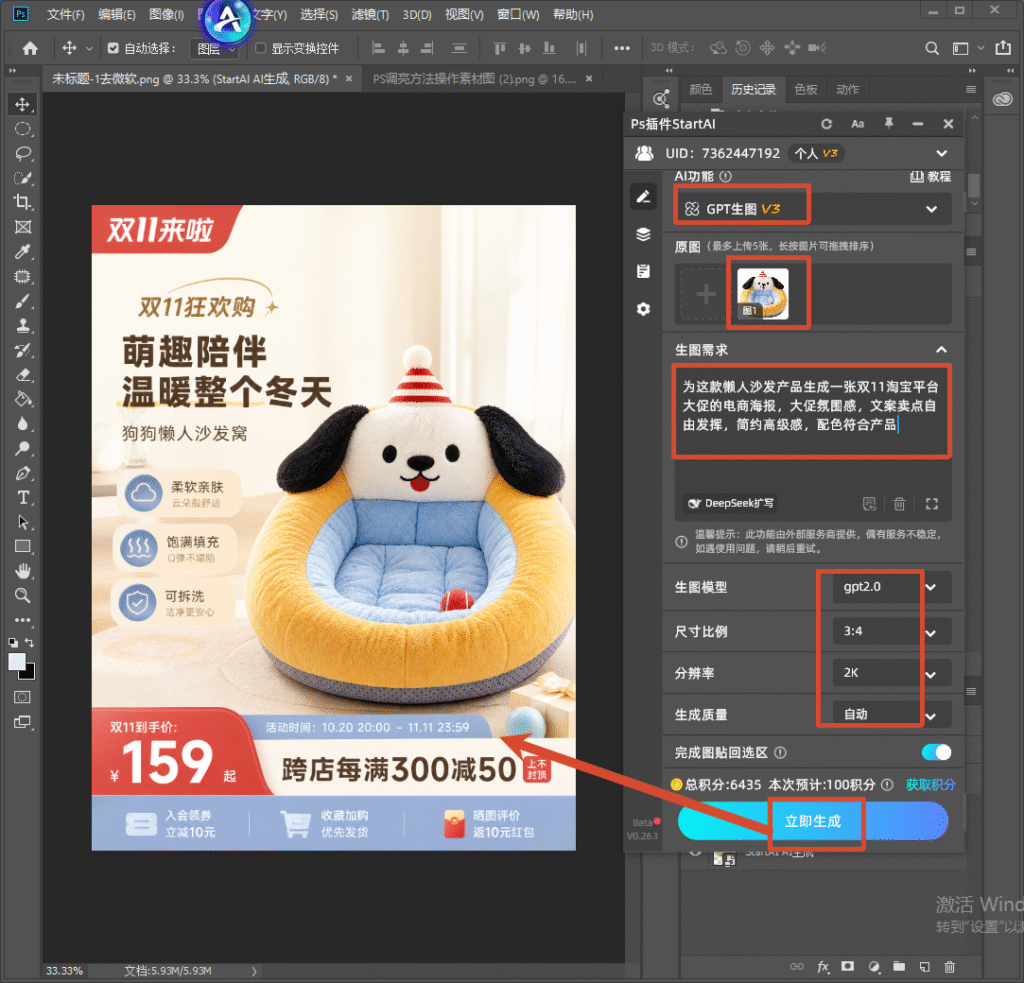Viewport: 1024px width, 983px height.
Task: Open the gpt2.0 model dropdown
Action: [x=891, y=587]
